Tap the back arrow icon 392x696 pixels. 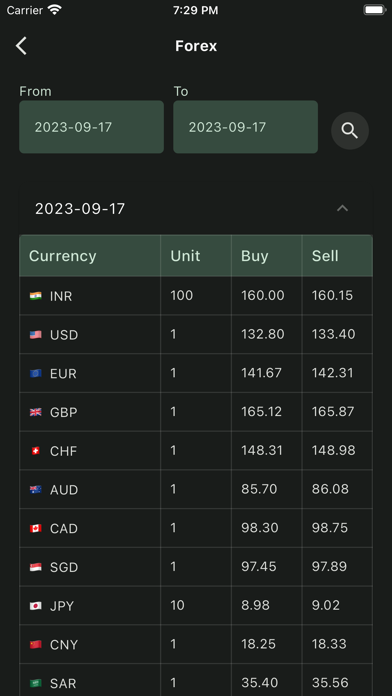pyautogui.click(x=21, y=46)
